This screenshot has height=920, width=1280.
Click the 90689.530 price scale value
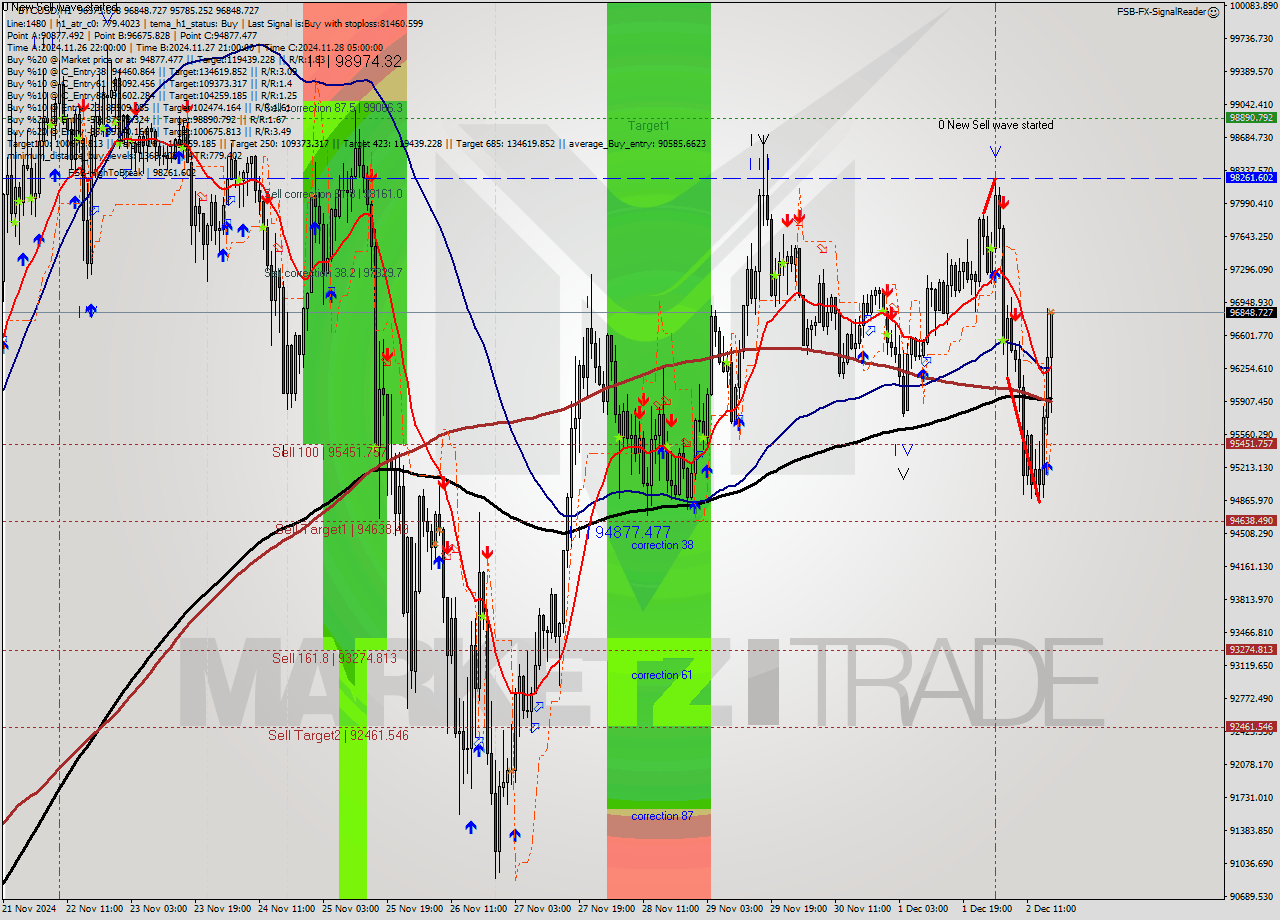[1251, 896]
